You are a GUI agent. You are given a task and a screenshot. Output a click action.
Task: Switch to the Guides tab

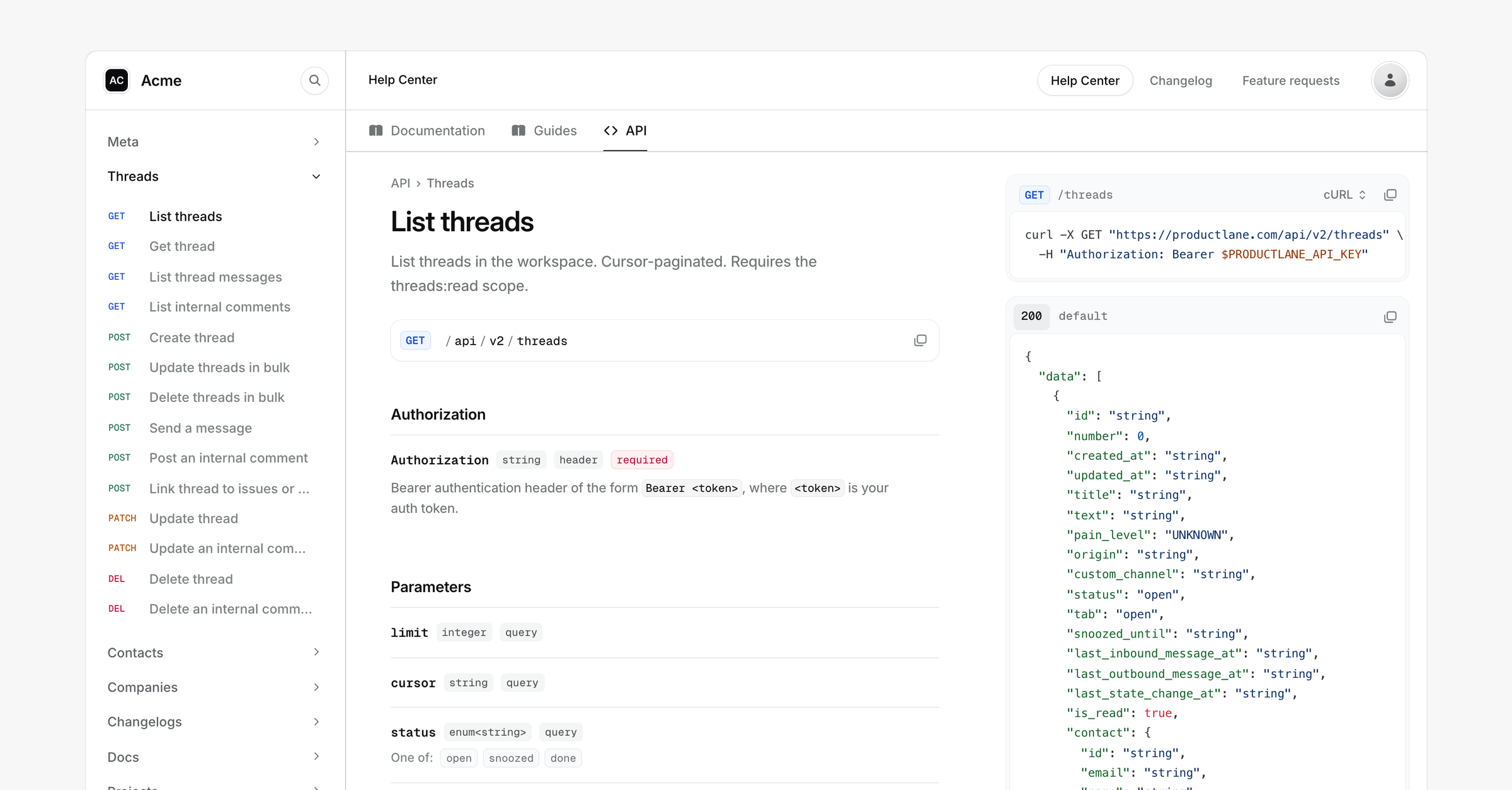[x=544, y=130]
